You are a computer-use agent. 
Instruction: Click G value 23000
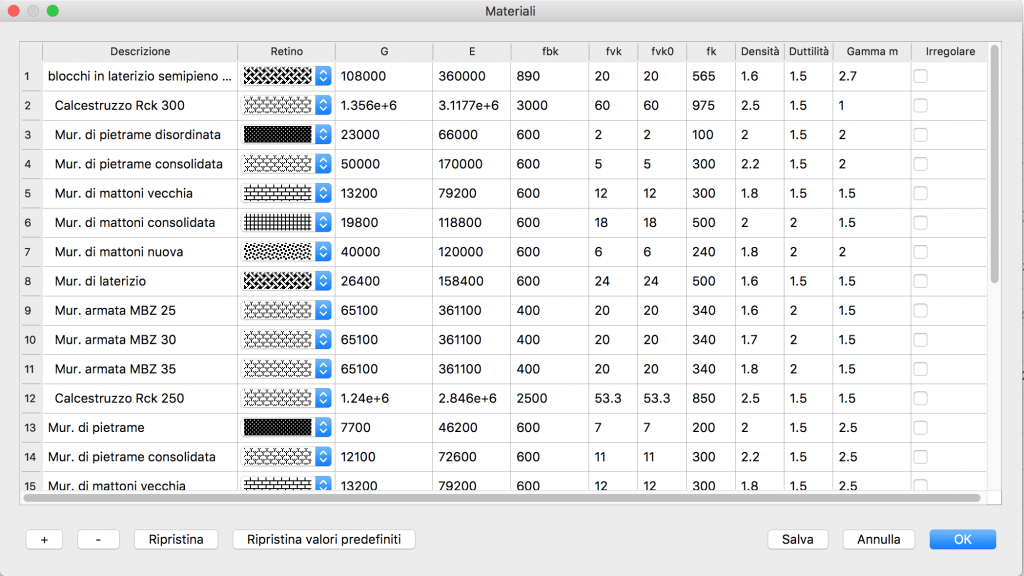tap(360, 135)
